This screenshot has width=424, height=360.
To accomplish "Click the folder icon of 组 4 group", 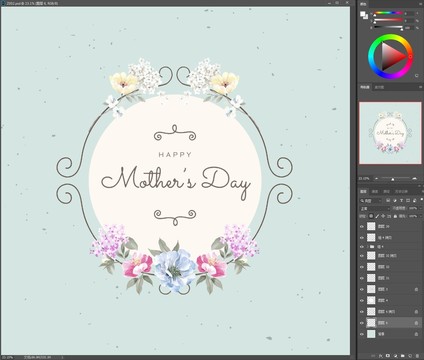I will pyautogui.click(x=371, y=247).
